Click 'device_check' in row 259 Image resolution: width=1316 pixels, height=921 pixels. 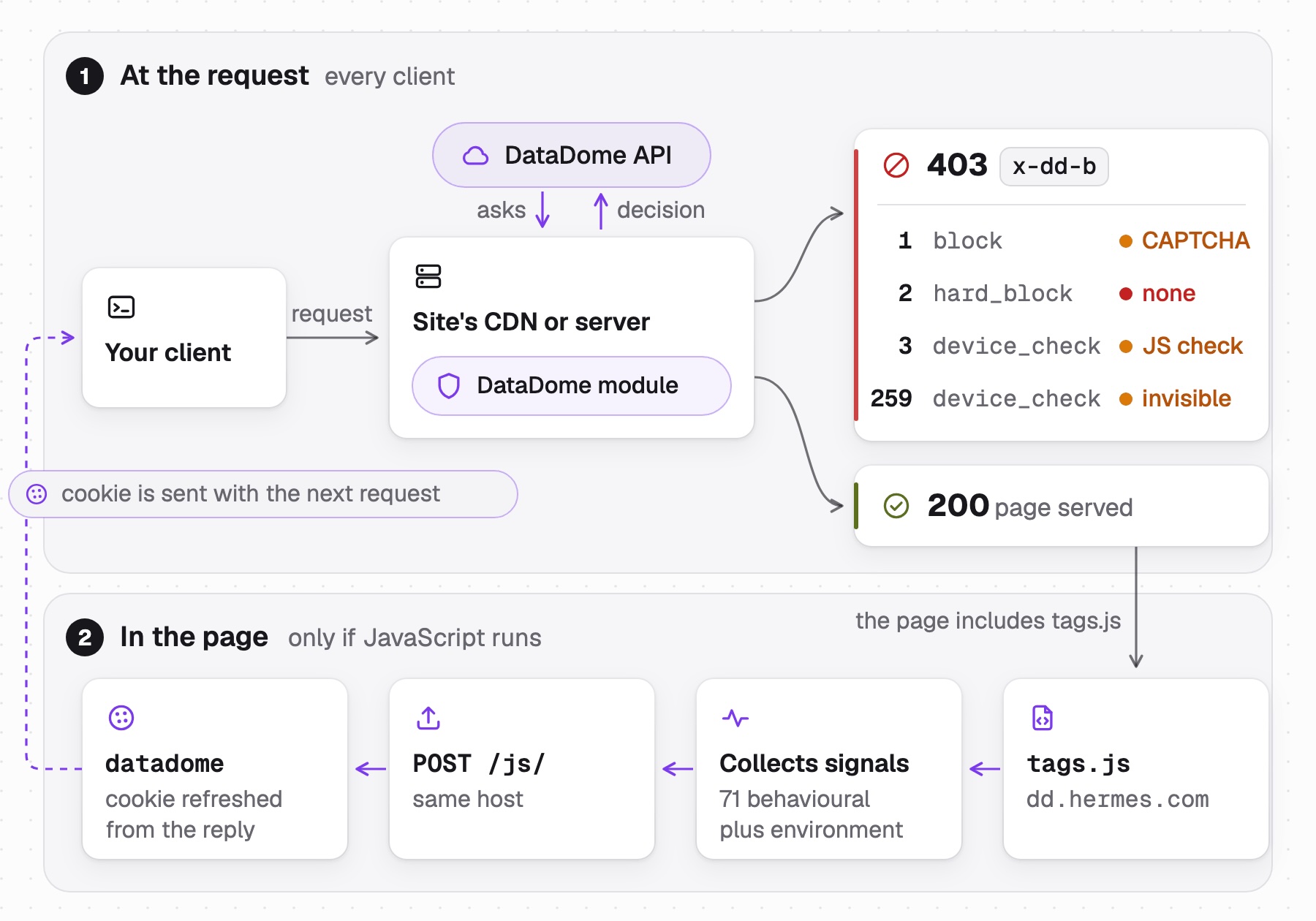(x=1016, y=399)
